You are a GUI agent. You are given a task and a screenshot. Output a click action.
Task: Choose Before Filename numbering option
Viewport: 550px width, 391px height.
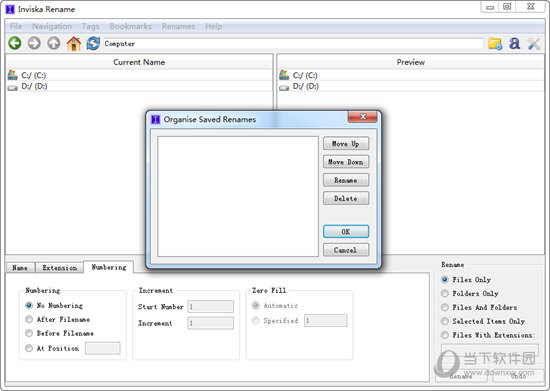(x=29, y=333)
